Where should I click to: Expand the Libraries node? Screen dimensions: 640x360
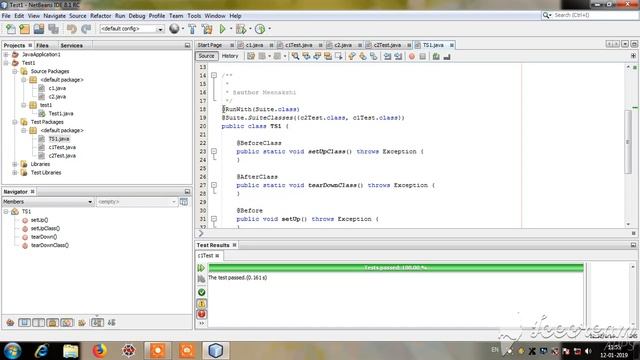(x=15, y=164)
